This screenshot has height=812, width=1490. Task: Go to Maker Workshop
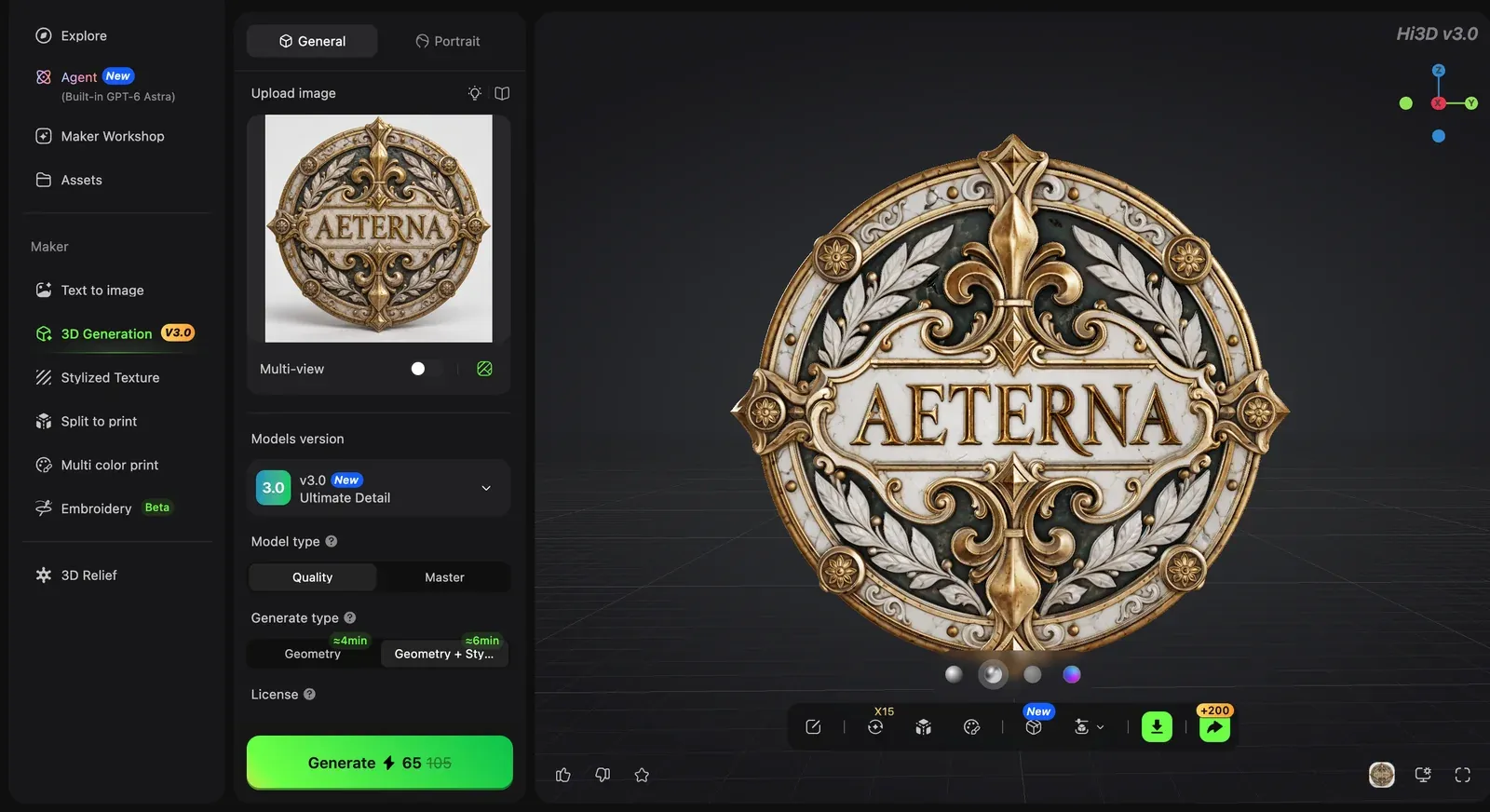pyautogui.click(x=100, y=136)
